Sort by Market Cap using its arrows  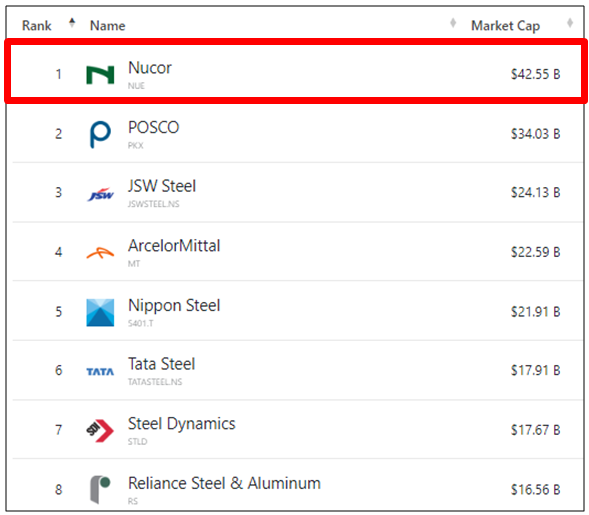click(570, 23)
